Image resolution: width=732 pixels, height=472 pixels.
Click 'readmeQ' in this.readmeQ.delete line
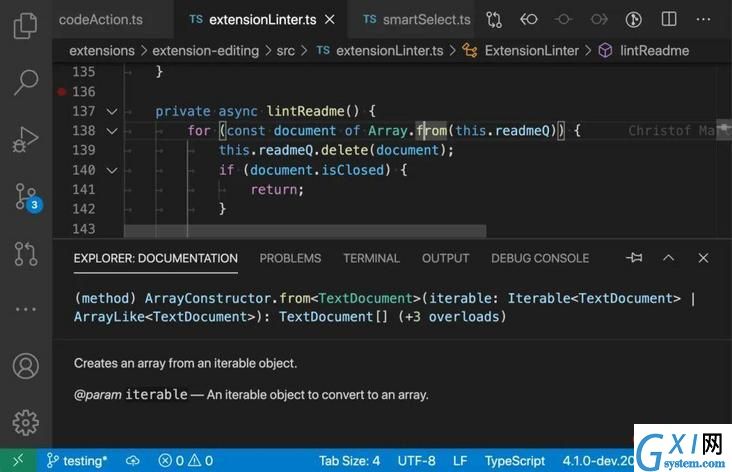pyautogui.click(x=286, y=150)
